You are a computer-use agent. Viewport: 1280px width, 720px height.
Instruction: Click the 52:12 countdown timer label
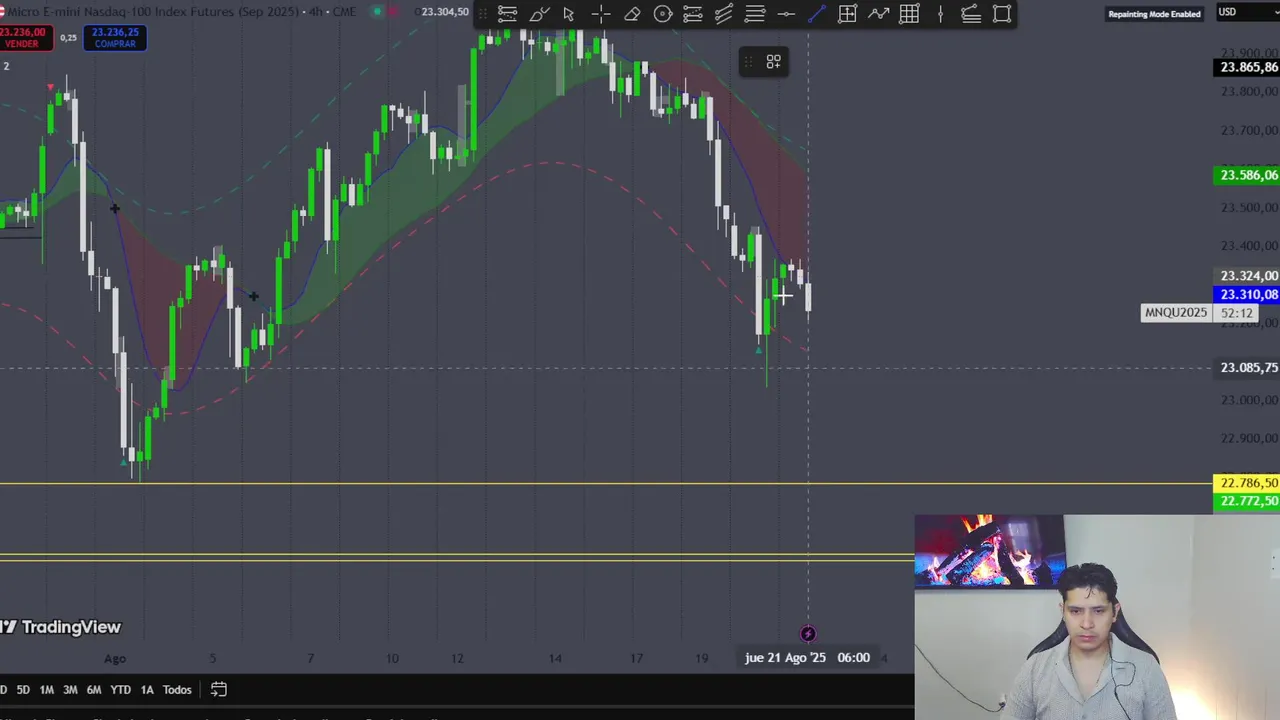pyautogui.click(x=1236, y=313)
